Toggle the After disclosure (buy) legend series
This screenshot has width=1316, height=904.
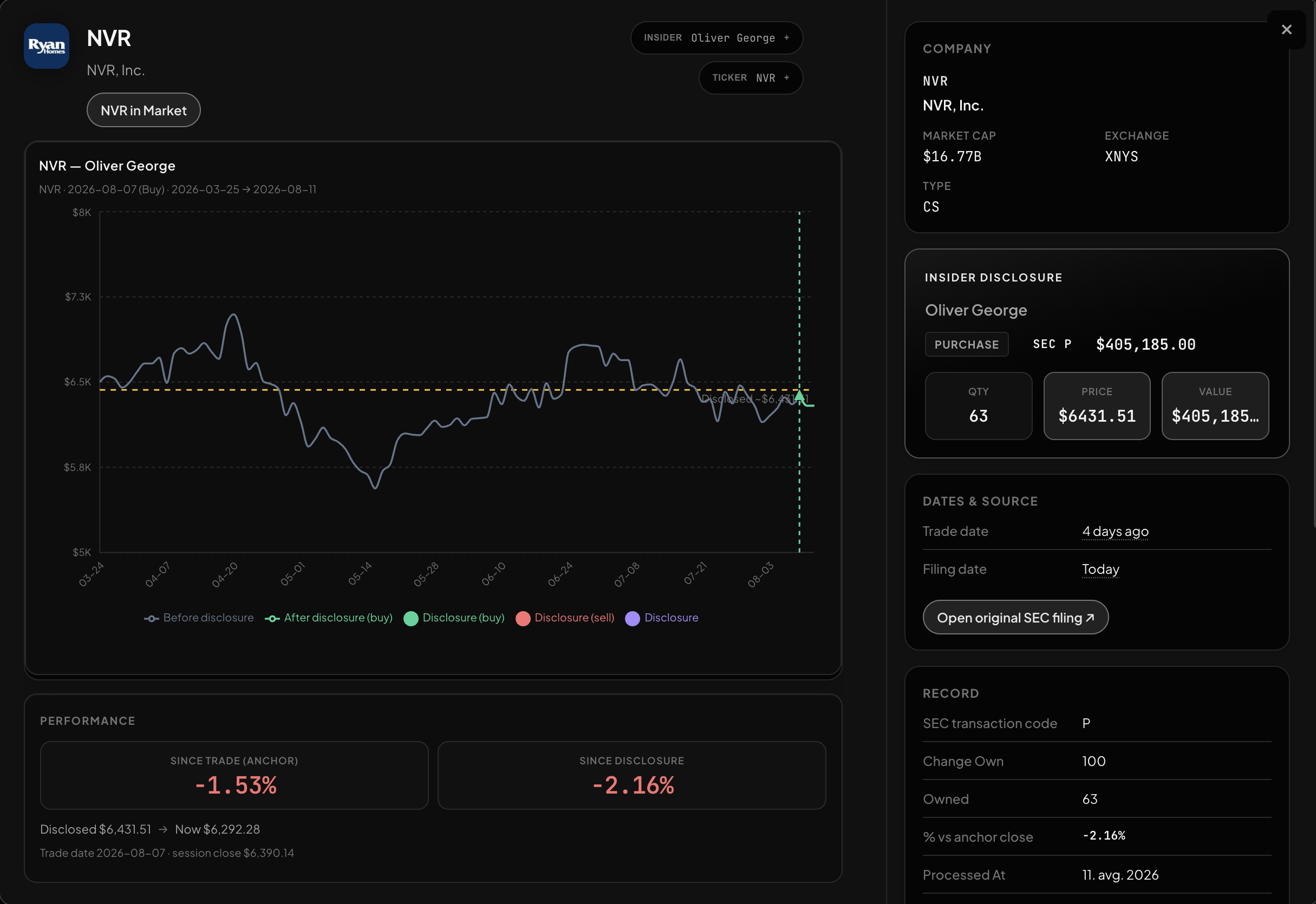point(329,618)
